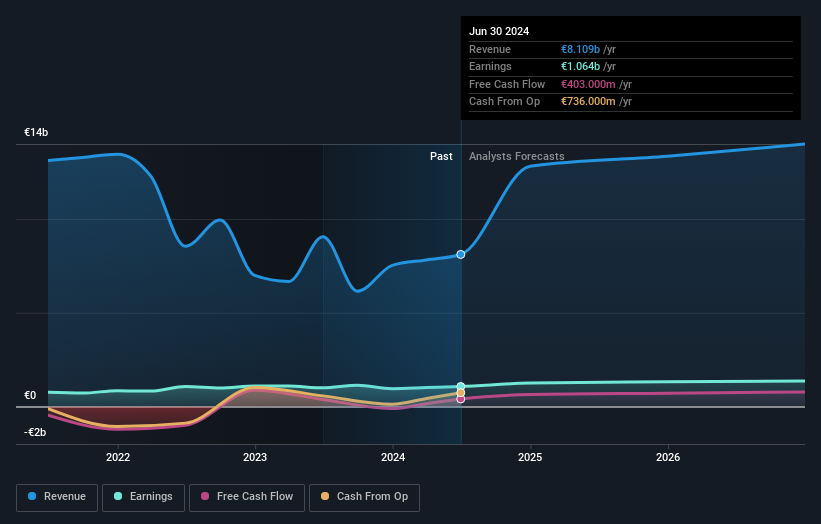The height and width of the screenshot is (524, 821).
Task: Click the 'Free Cash Flow' label in tooltip
Action: pyautogui.click(x=507, y=84)
